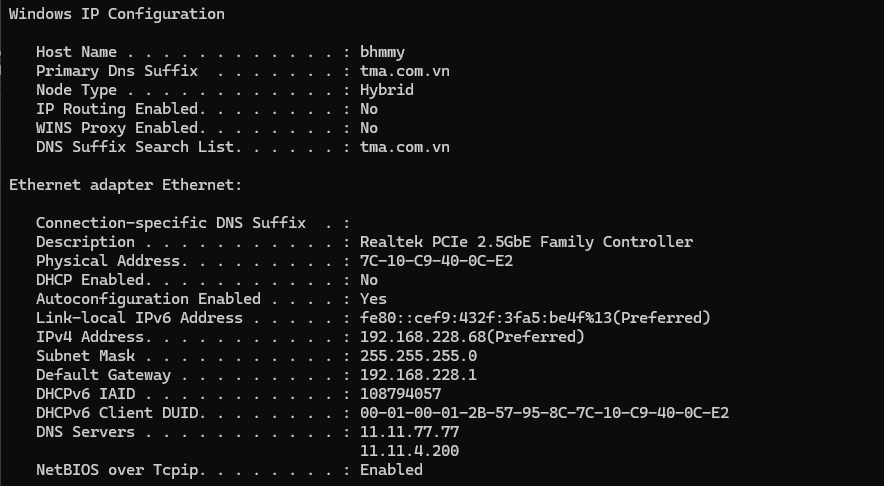Screen dimensions: 884x486
Task: Click the WINS Proxy Enabled value No
Action: pyautogui.click(x=369, y=128)
